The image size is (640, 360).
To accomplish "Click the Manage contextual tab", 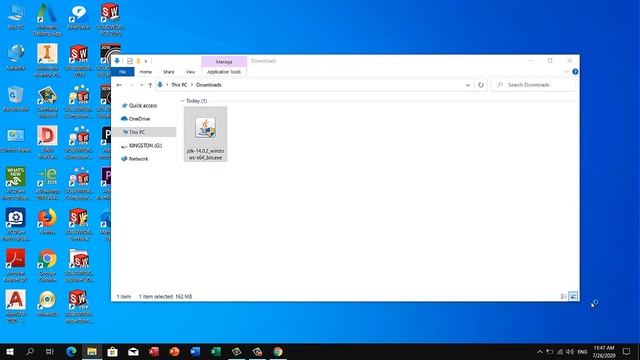I will point(224,62).
